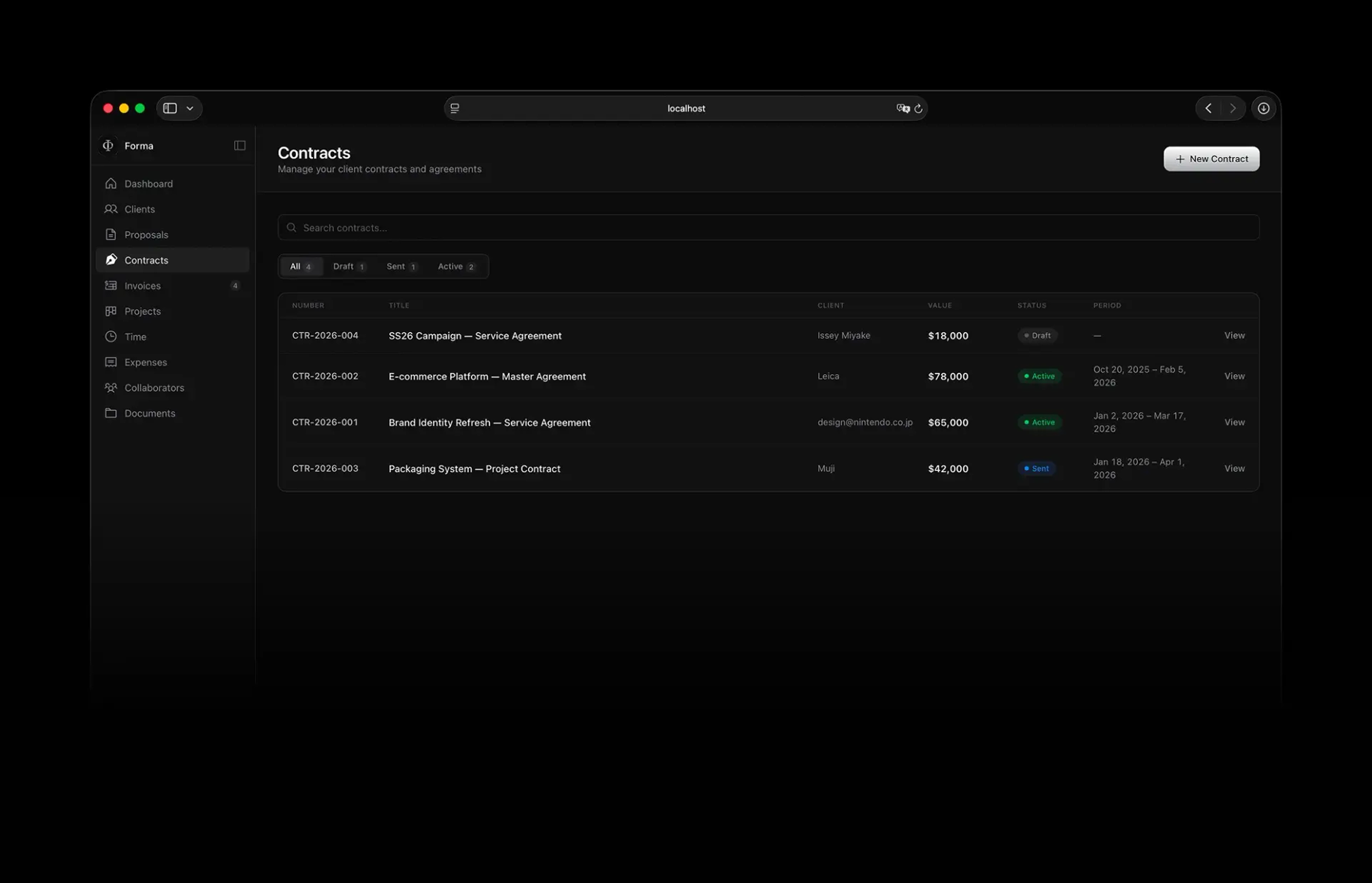Reload the localhost page
Screen dimensions: 1372x883
pyautogui.click(x=918, y=108)
